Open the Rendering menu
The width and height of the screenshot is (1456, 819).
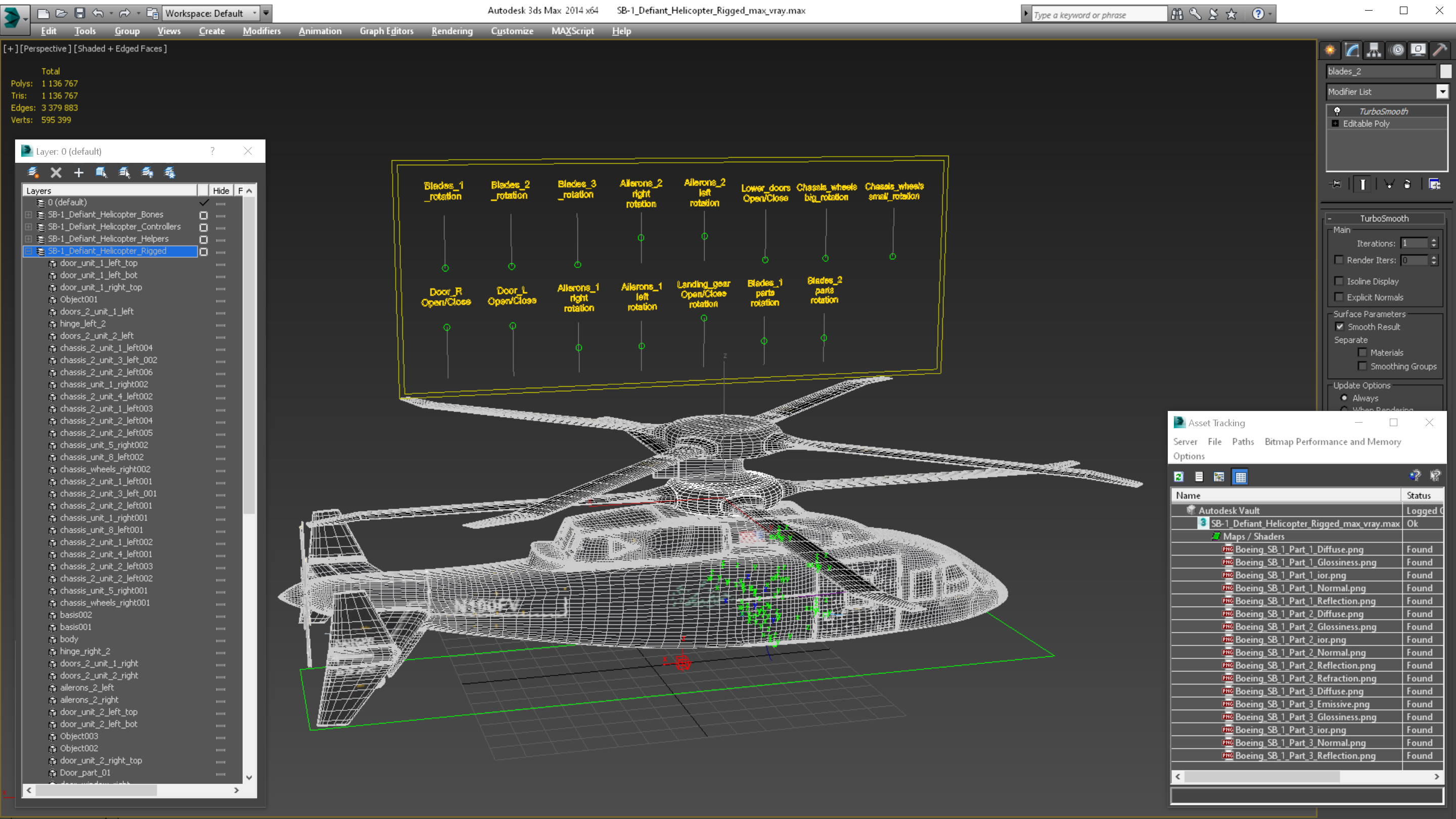pyautogui.click(x=452, y=31)
